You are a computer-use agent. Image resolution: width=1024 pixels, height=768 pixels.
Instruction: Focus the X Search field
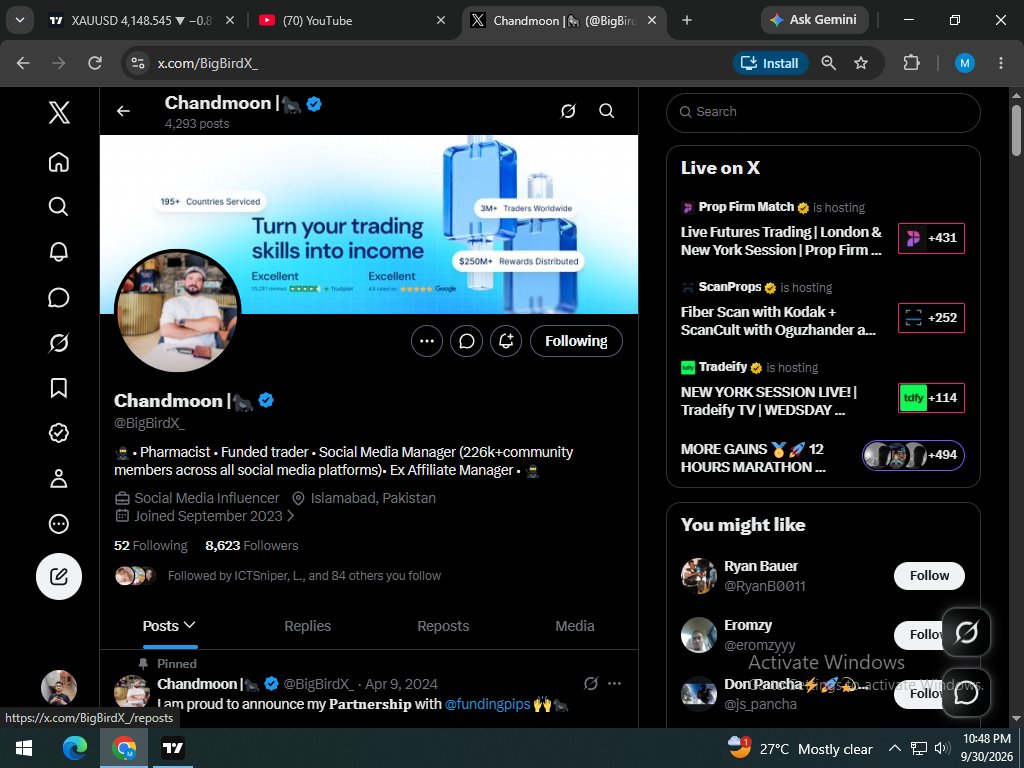(823, 112)
